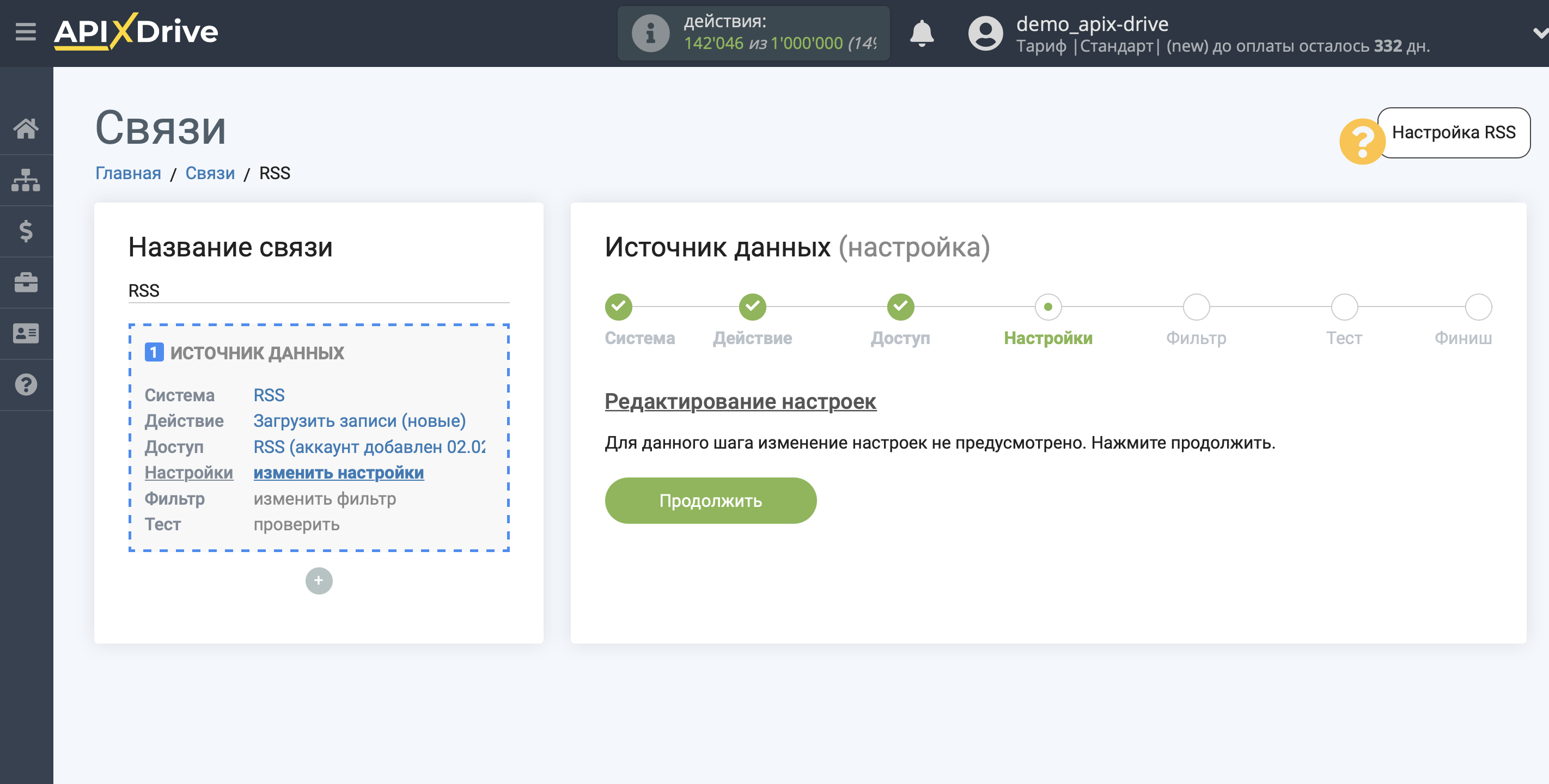Open the help question sidebar icon
Image resolution: width=1549 pixels, height=784 pixels.
(26, 384)
